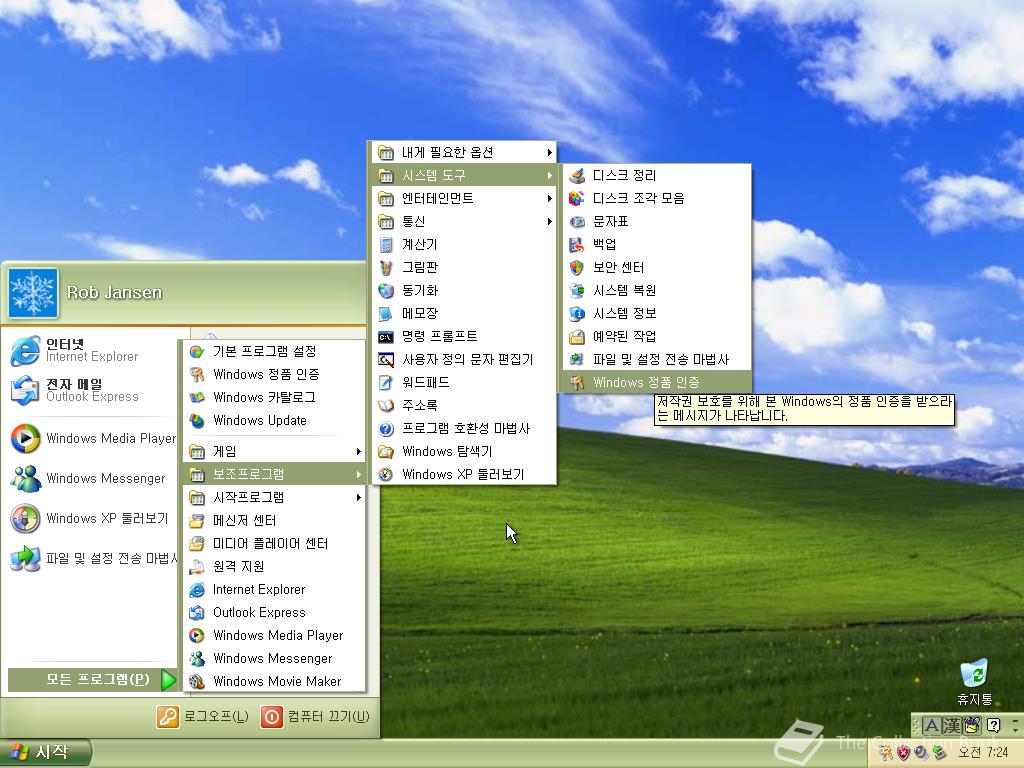Click 모든 프로그램(P) button
The height and width of the screenshot is (768, 1024).
(x=92, y=680)
